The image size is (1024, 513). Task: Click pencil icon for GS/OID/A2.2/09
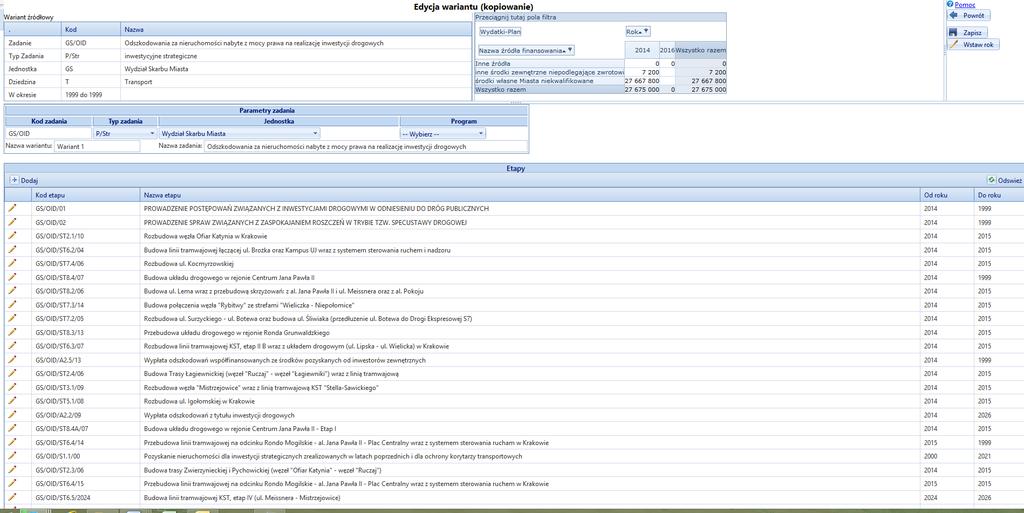coord(12,414)
